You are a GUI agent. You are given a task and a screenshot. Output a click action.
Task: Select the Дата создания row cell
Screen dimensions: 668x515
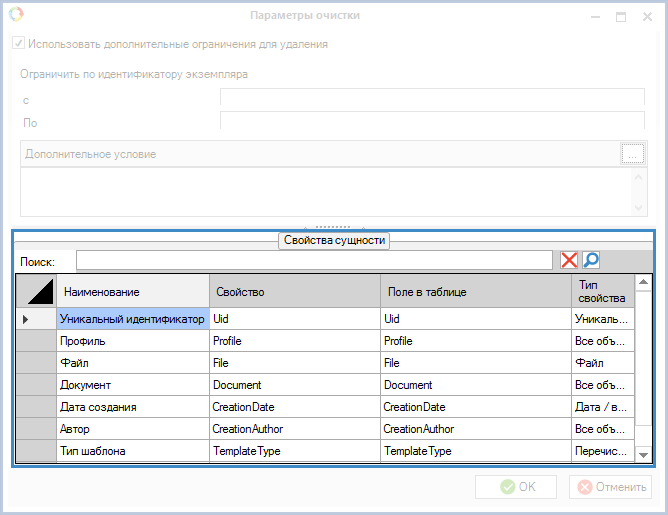[132, 407]
